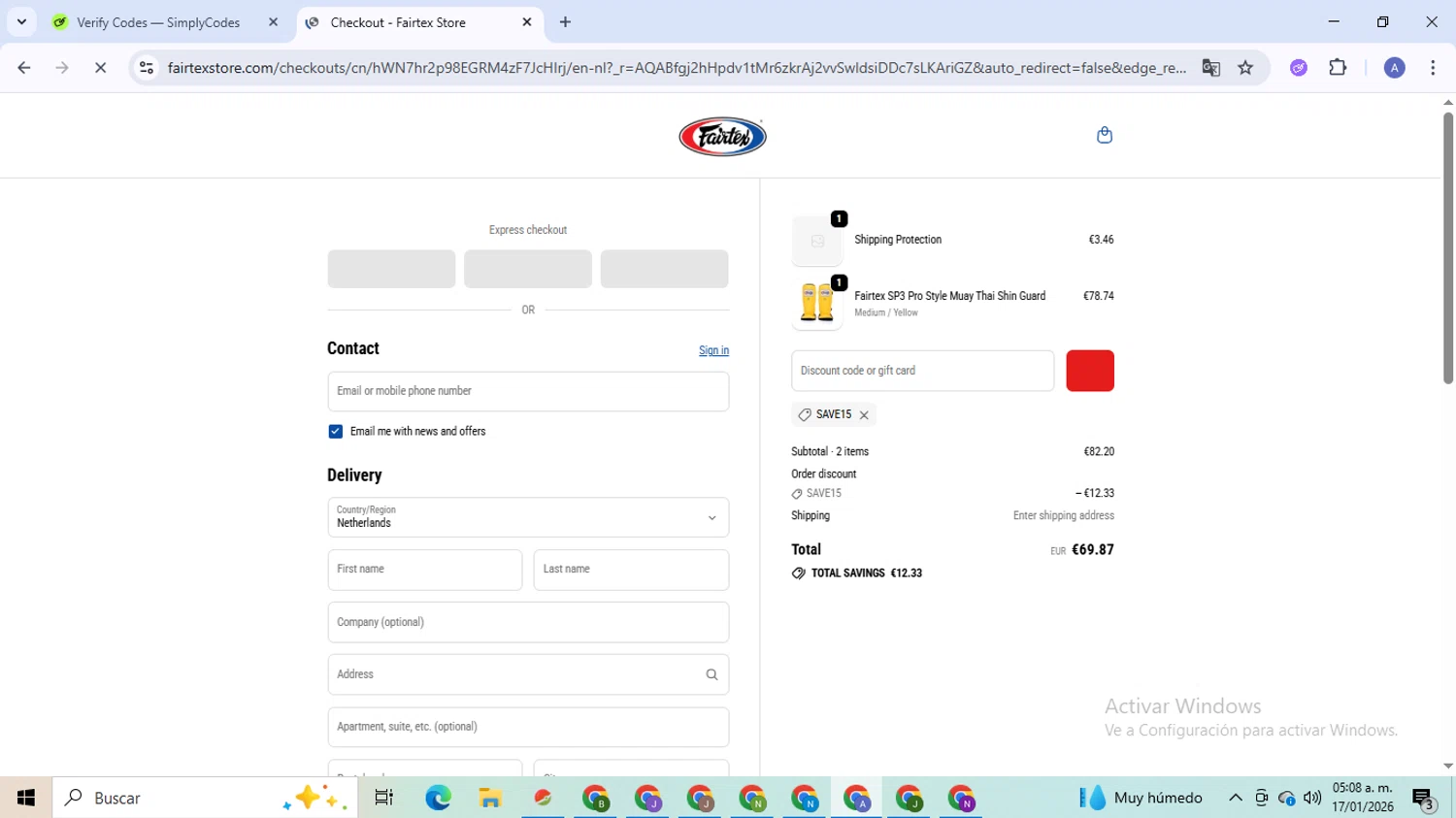Open the Muy húmedo weather widget
This screenshot has width=1456, height=818.
pos(1141,798)
